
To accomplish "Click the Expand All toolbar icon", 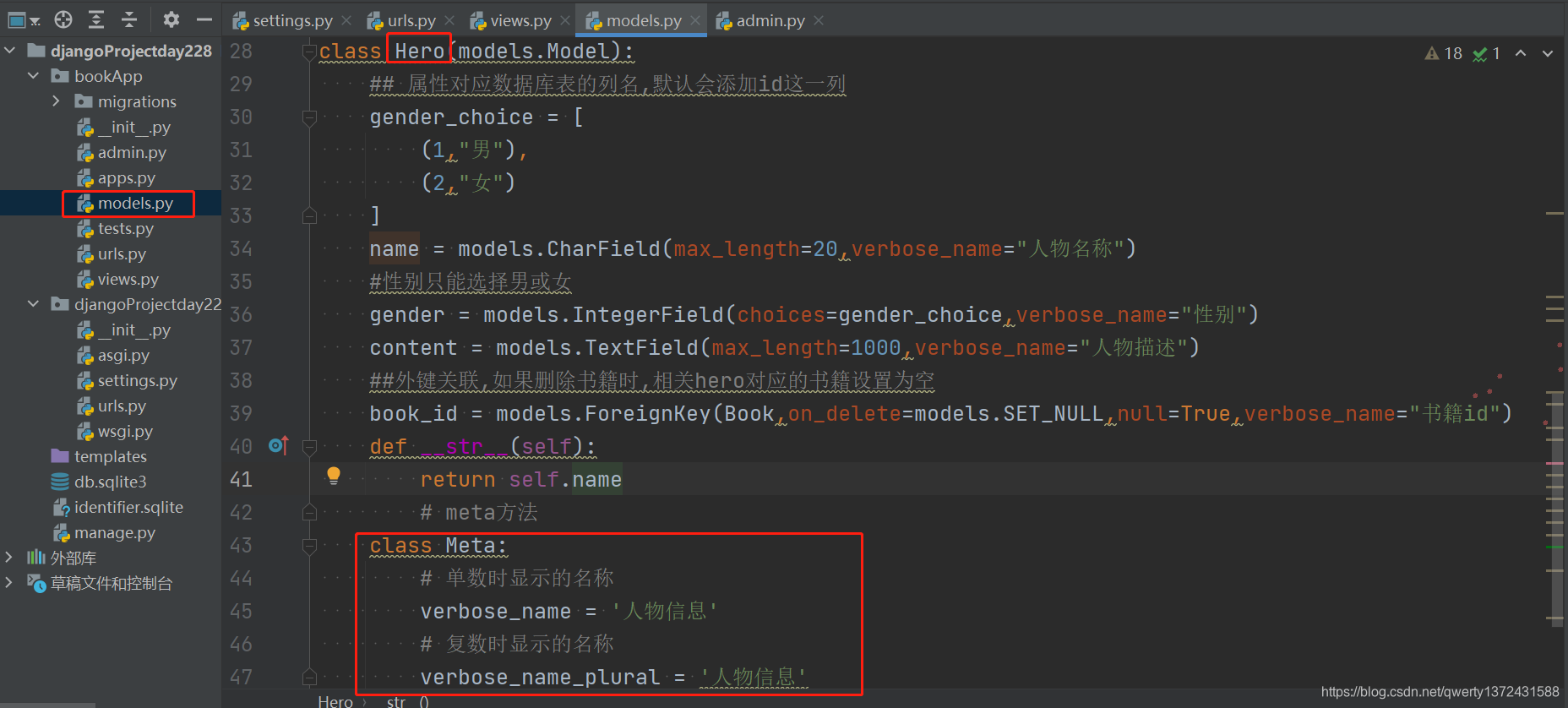I will 96,19.
